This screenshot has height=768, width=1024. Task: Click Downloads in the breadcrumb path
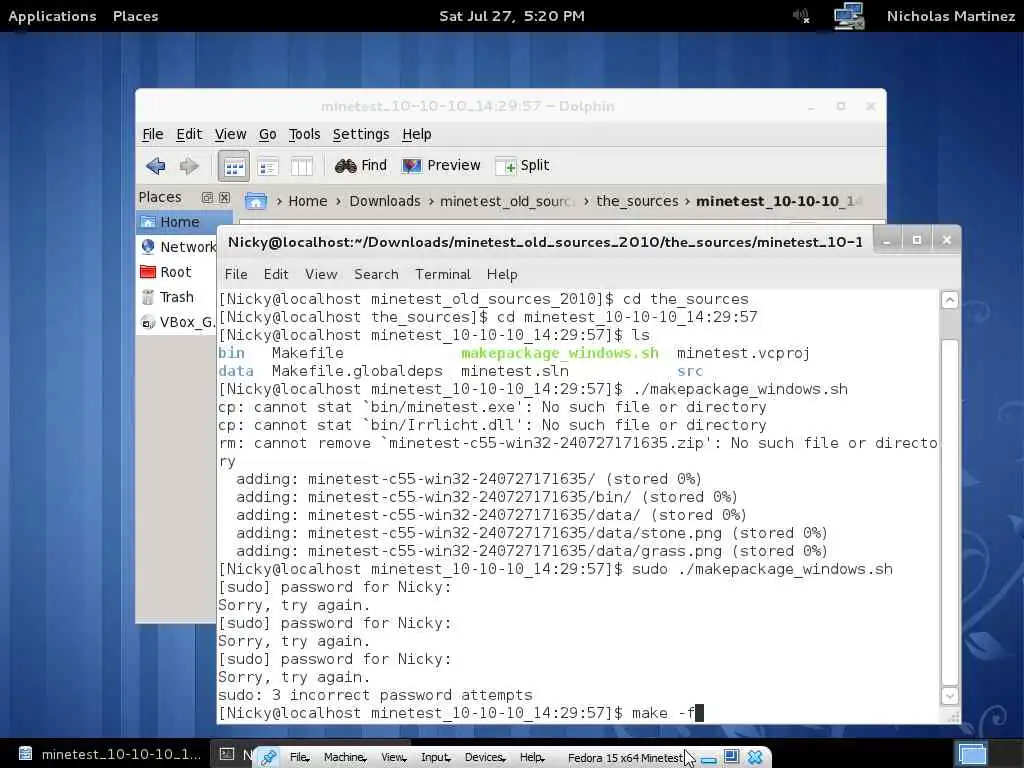pos(385,201)
